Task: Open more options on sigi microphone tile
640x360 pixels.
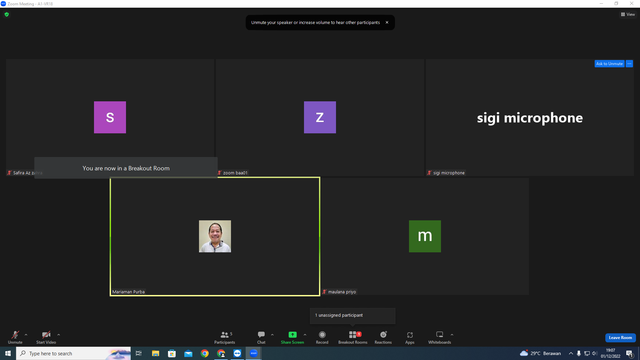Action: click(629, 64)
